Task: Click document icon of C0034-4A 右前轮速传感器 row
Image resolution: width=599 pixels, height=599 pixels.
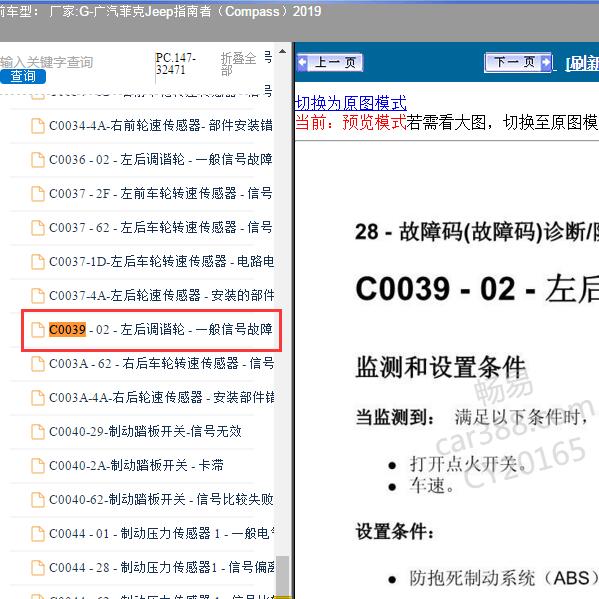Action: [37, 126]
